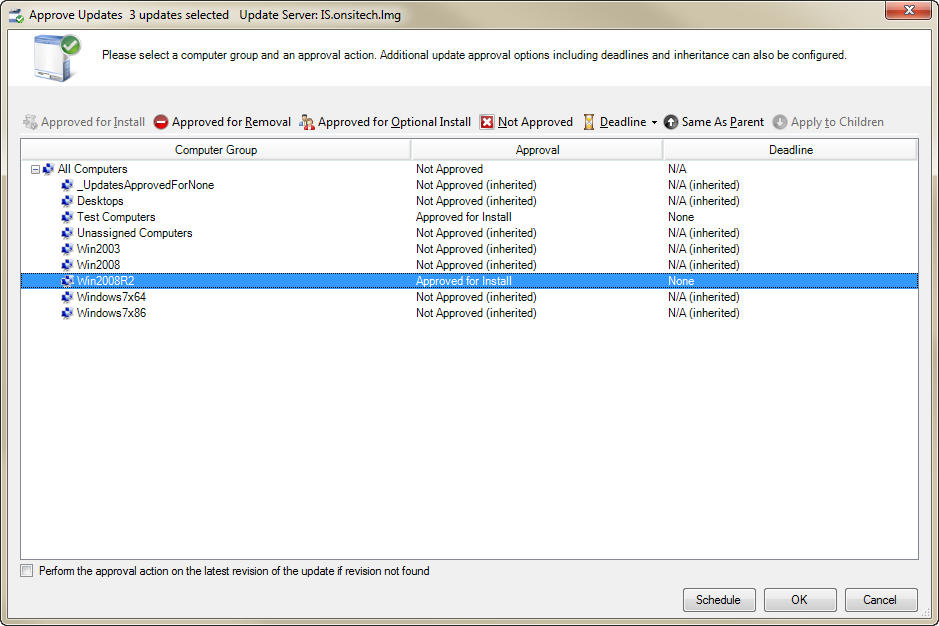Screen dimensions: 939x626
Task: Click the Approve Updates title bar icon
Action: [x=16, y=15]
